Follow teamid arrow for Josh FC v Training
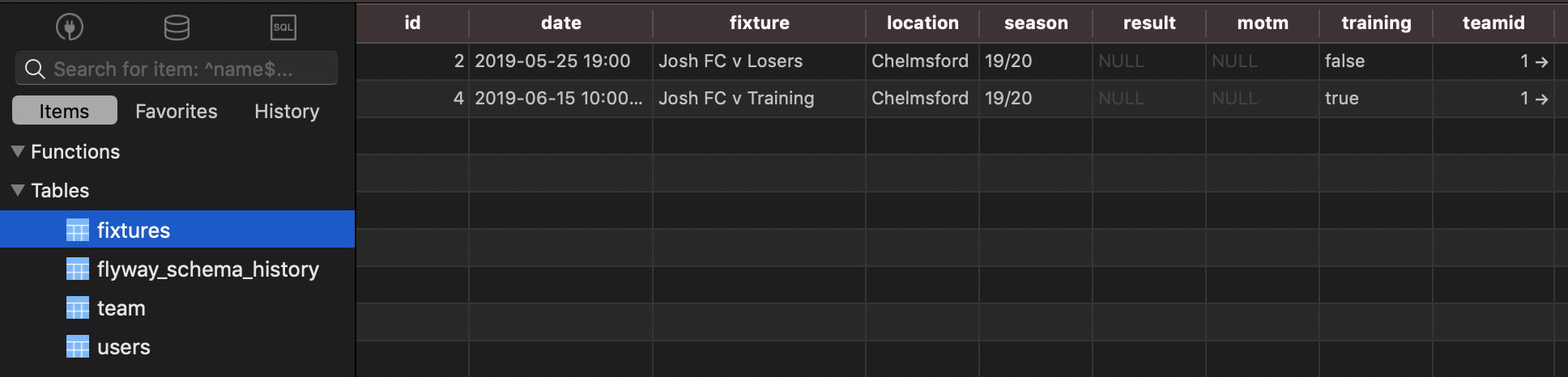Image resolution: width=1568 pixels, height=377 pixels. [x=1541, y=99]
